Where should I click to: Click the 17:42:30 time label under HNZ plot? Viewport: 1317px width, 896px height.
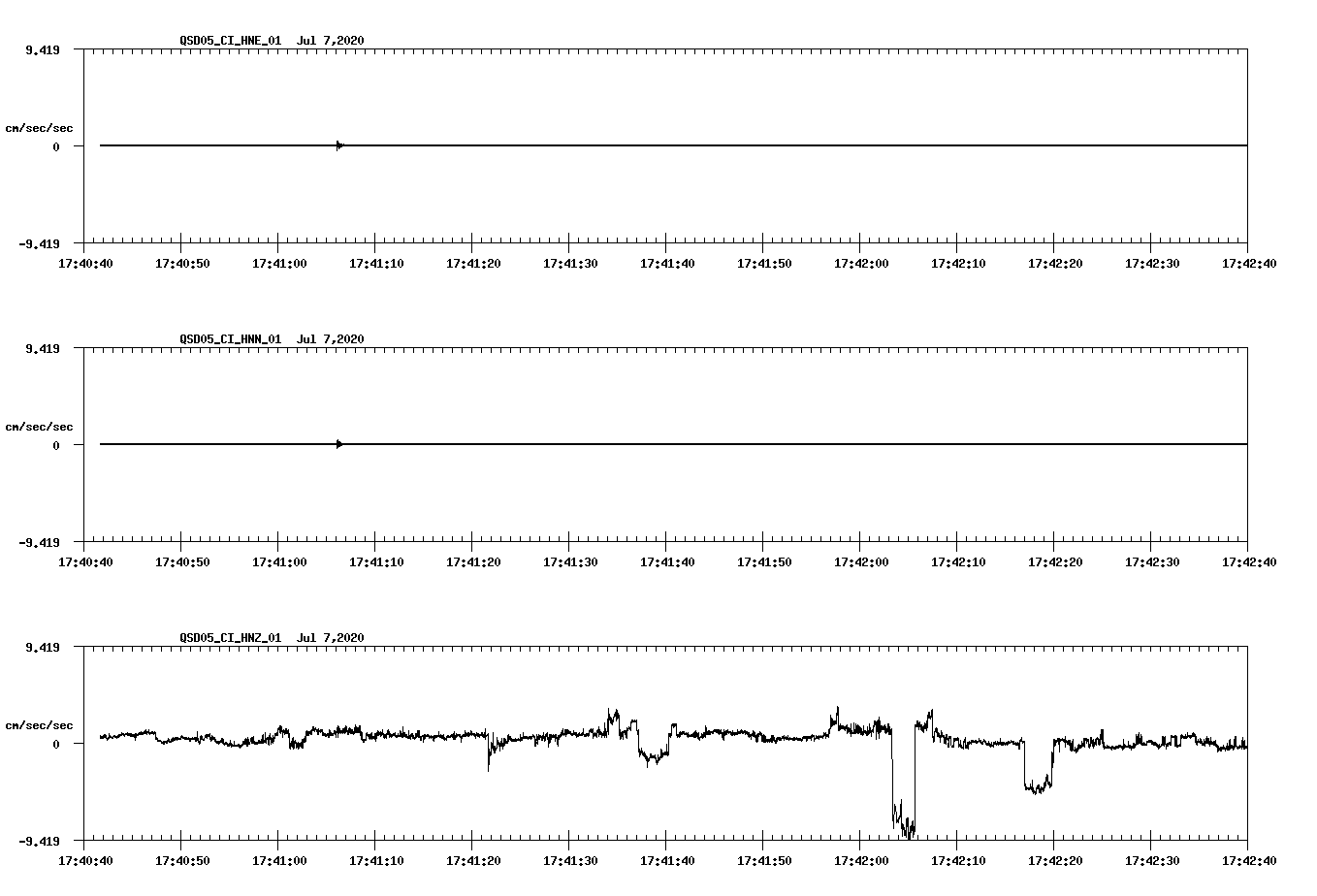pyautogui.click(x=1152, y=860)
